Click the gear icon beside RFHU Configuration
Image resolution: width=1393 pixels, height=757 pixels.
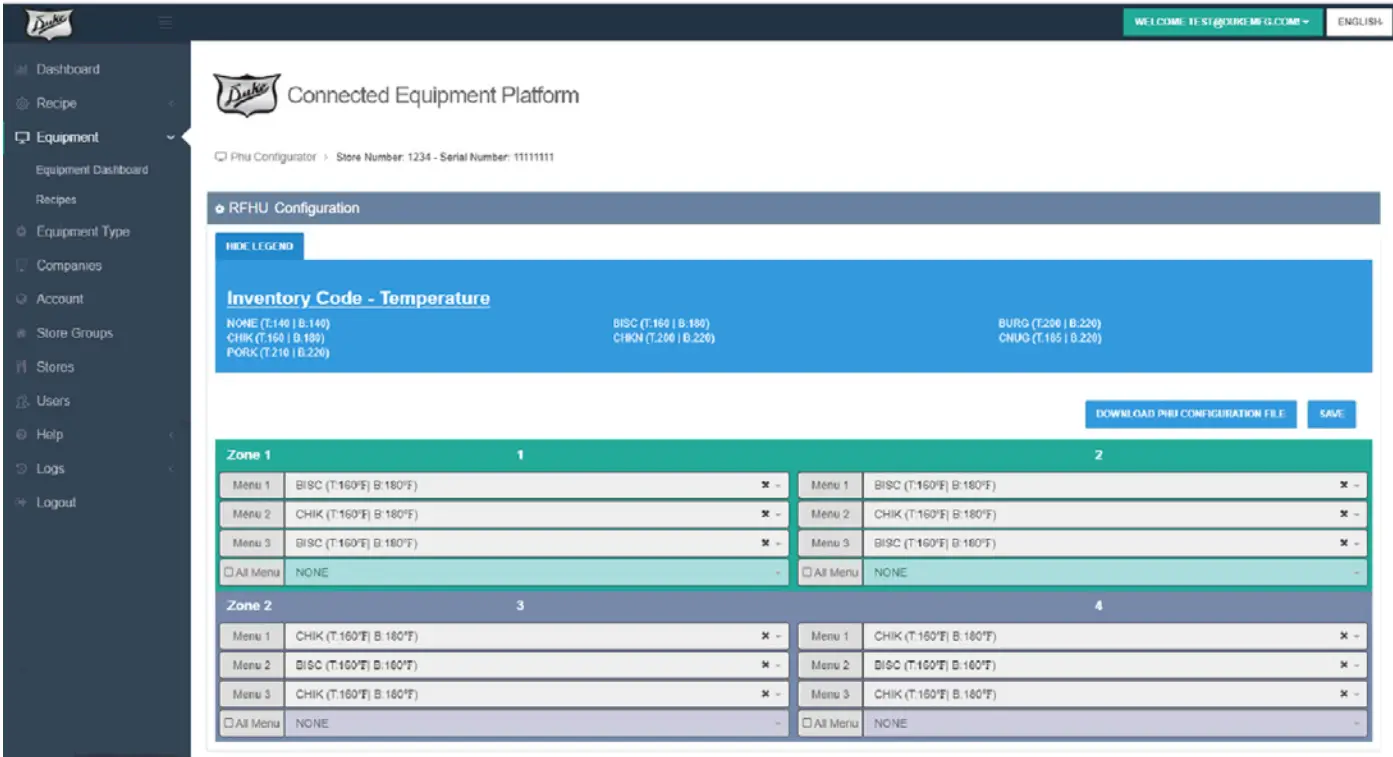click(x=220, y=209)
